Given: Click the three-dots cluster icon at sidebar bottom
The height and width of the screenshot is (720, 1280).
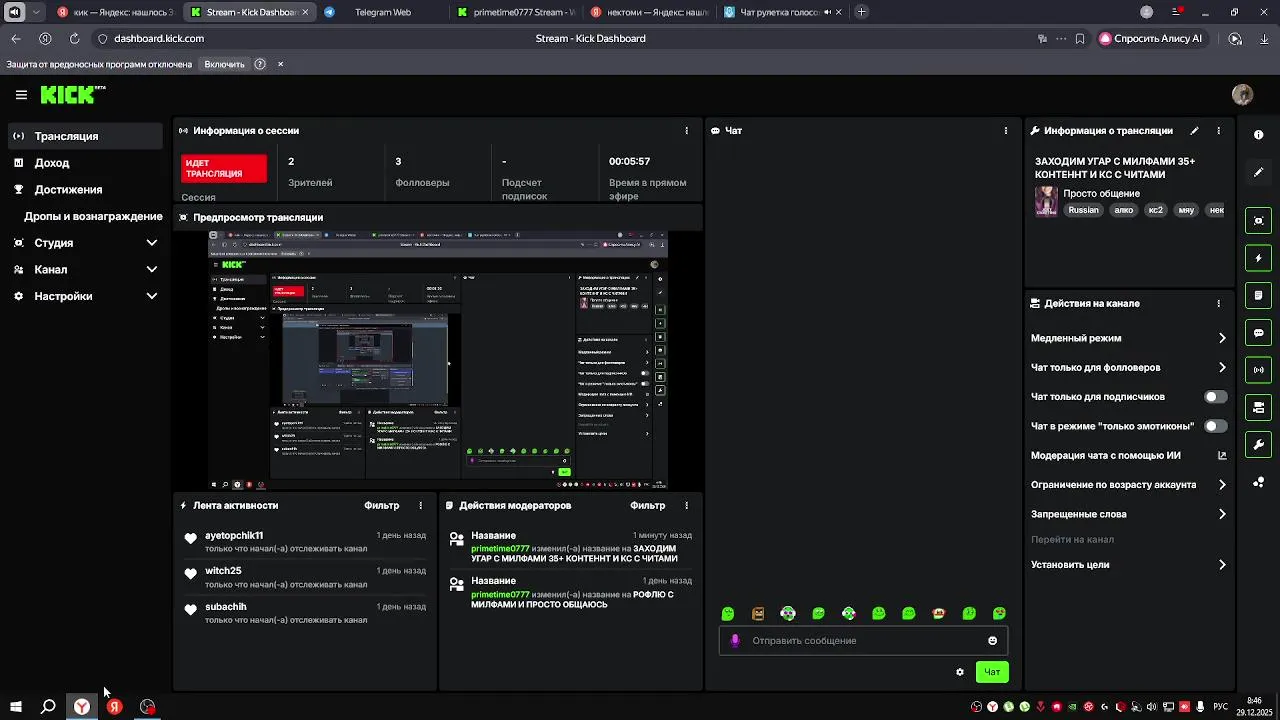Looking at the screenshot, I should point(1259,483).
